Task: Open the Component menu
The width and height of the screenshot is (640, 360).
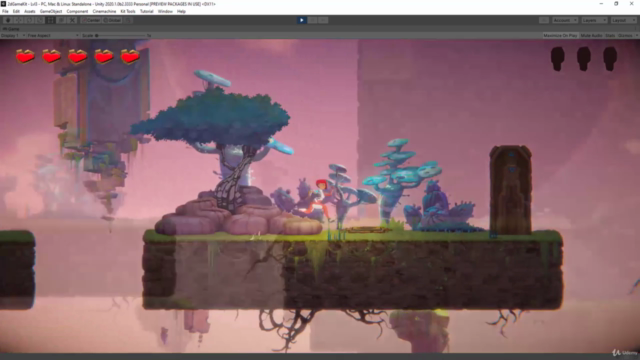Action: pyautogui.click(x=77, y=11)
